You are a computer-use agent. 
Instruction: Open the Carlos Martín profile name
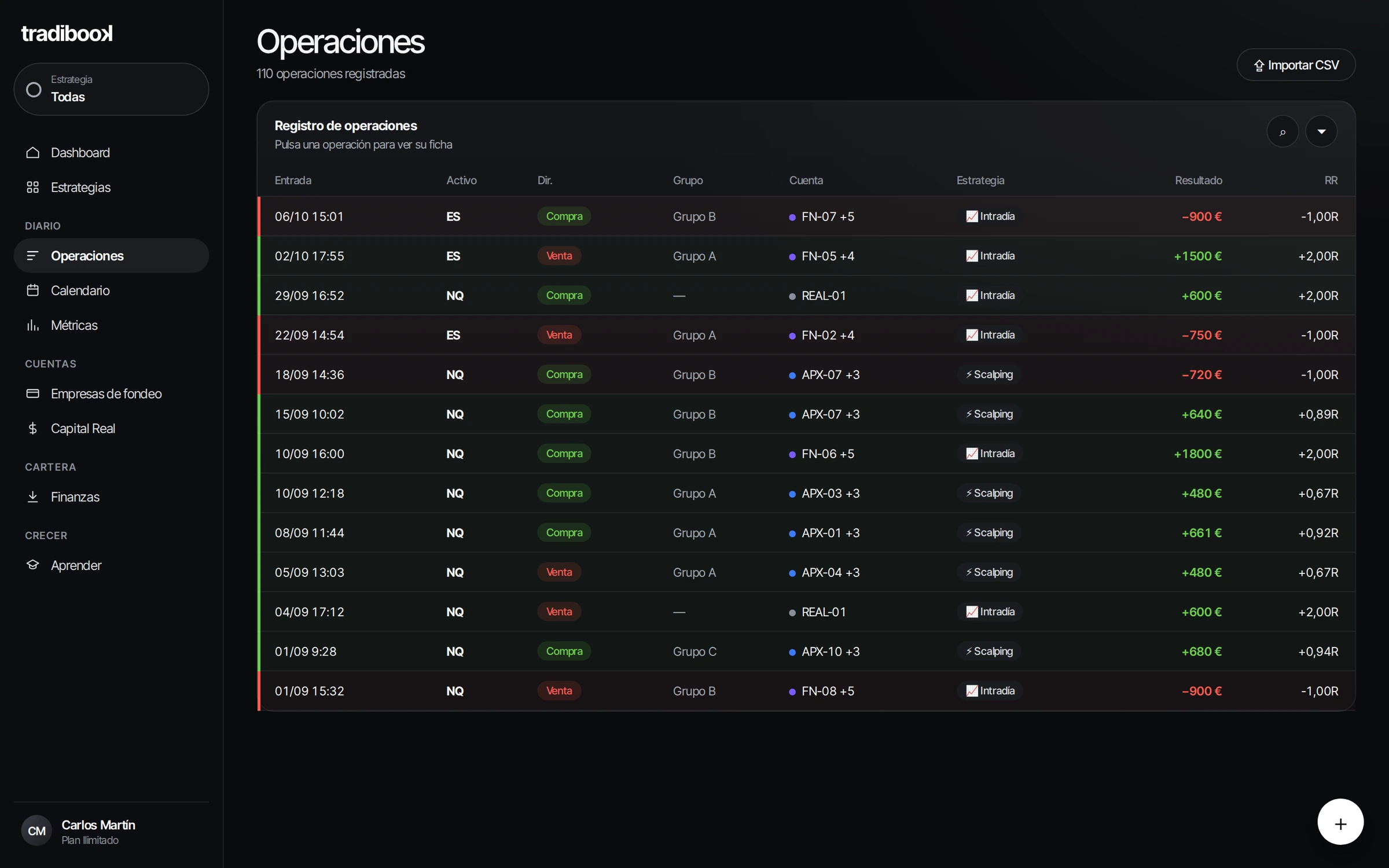(x=98, y=825)
